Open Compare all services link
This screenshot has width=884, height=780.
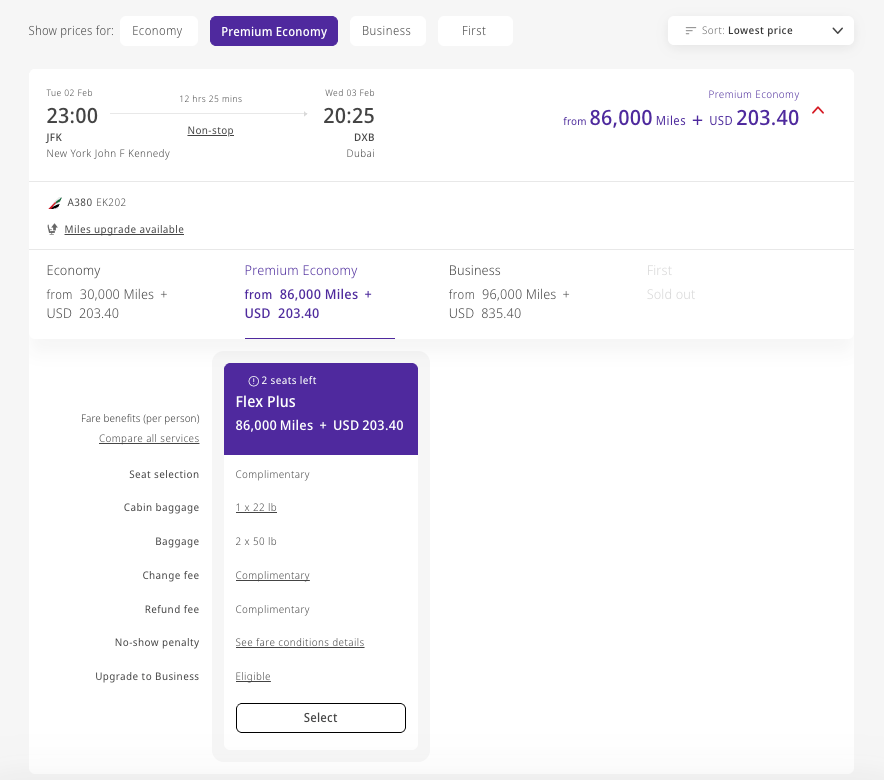149,438
